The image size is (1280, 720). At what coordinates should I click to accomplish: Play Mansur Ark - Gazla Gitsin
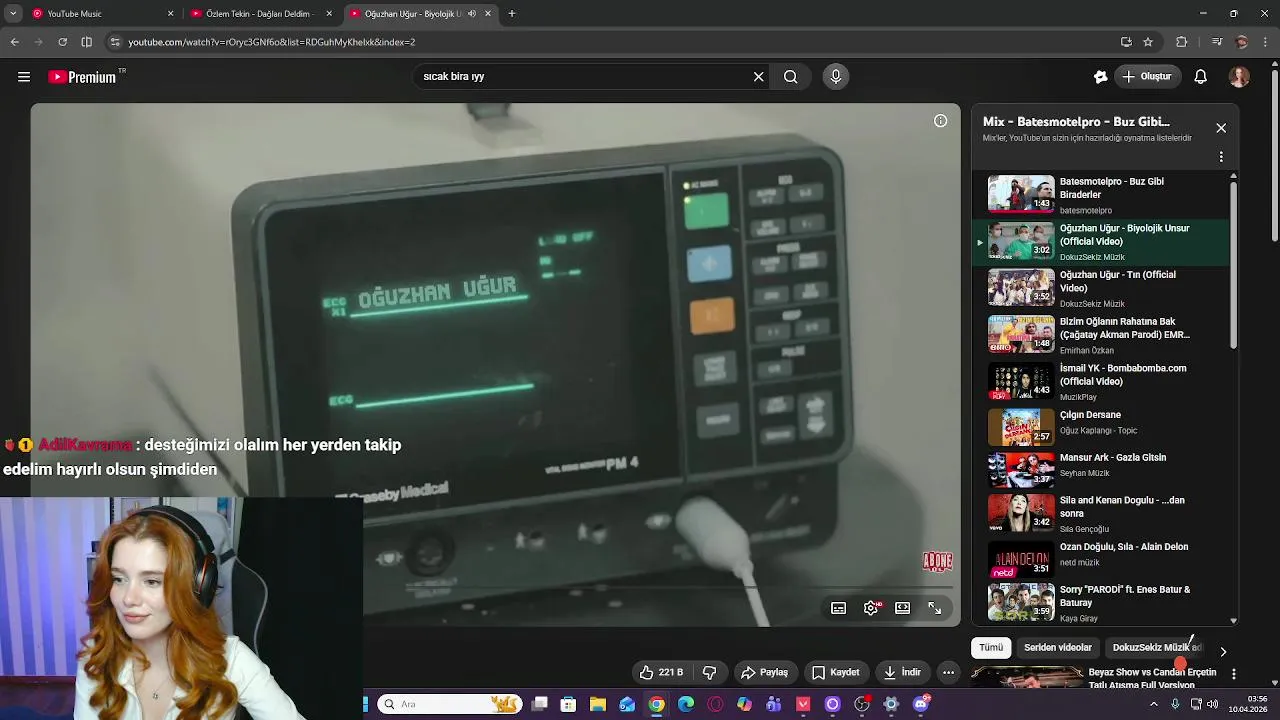click(1100, 468)
